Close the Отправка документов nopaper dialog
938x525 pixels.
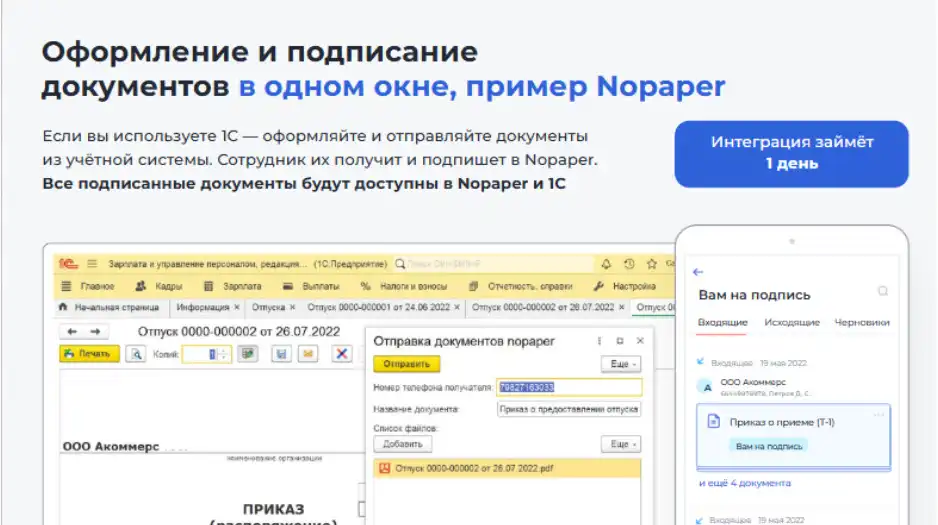click(x=640, y=341)
